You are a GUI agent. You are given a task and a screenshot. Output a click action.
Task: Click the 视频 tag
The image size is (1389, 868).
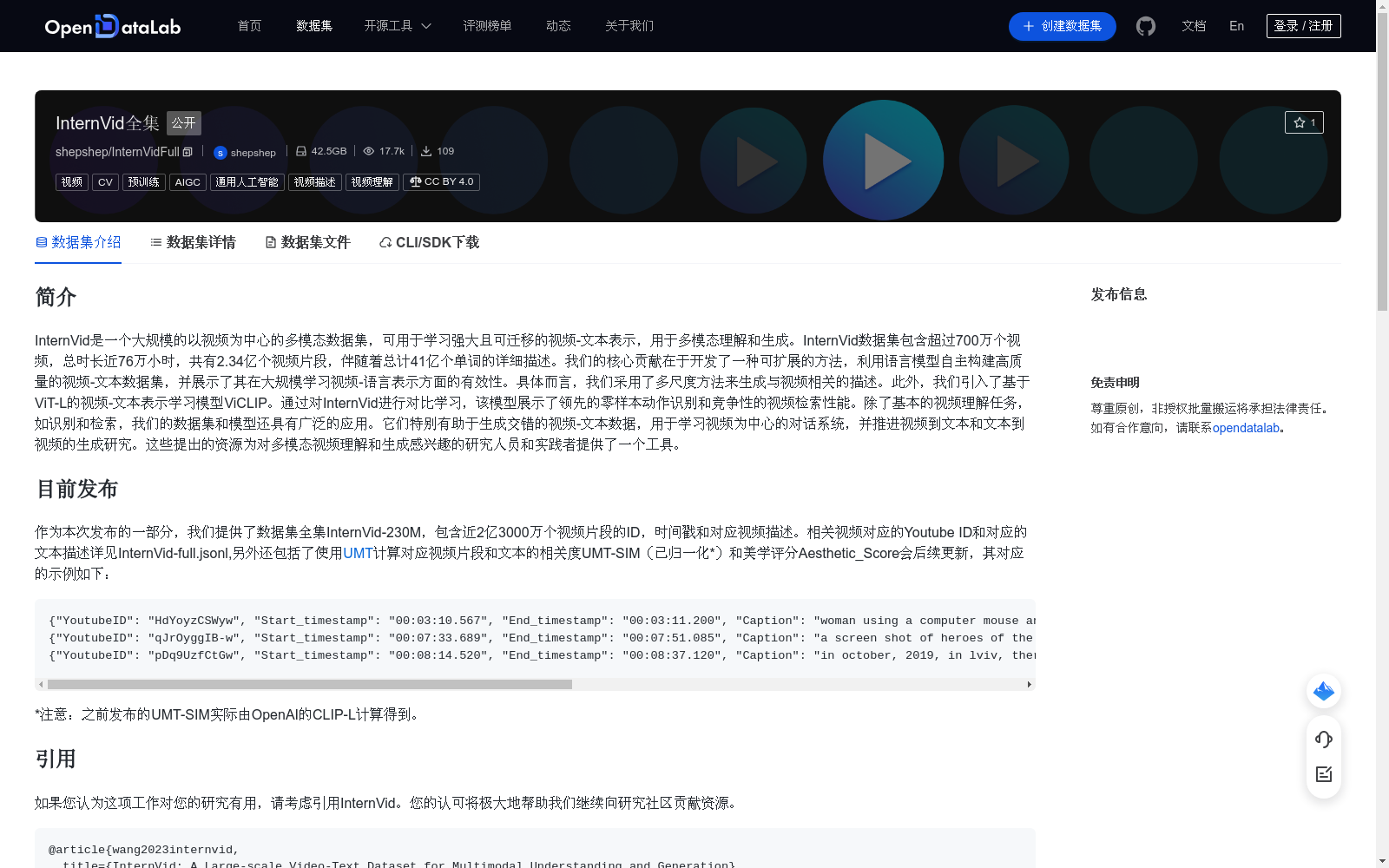click(72, 182)
